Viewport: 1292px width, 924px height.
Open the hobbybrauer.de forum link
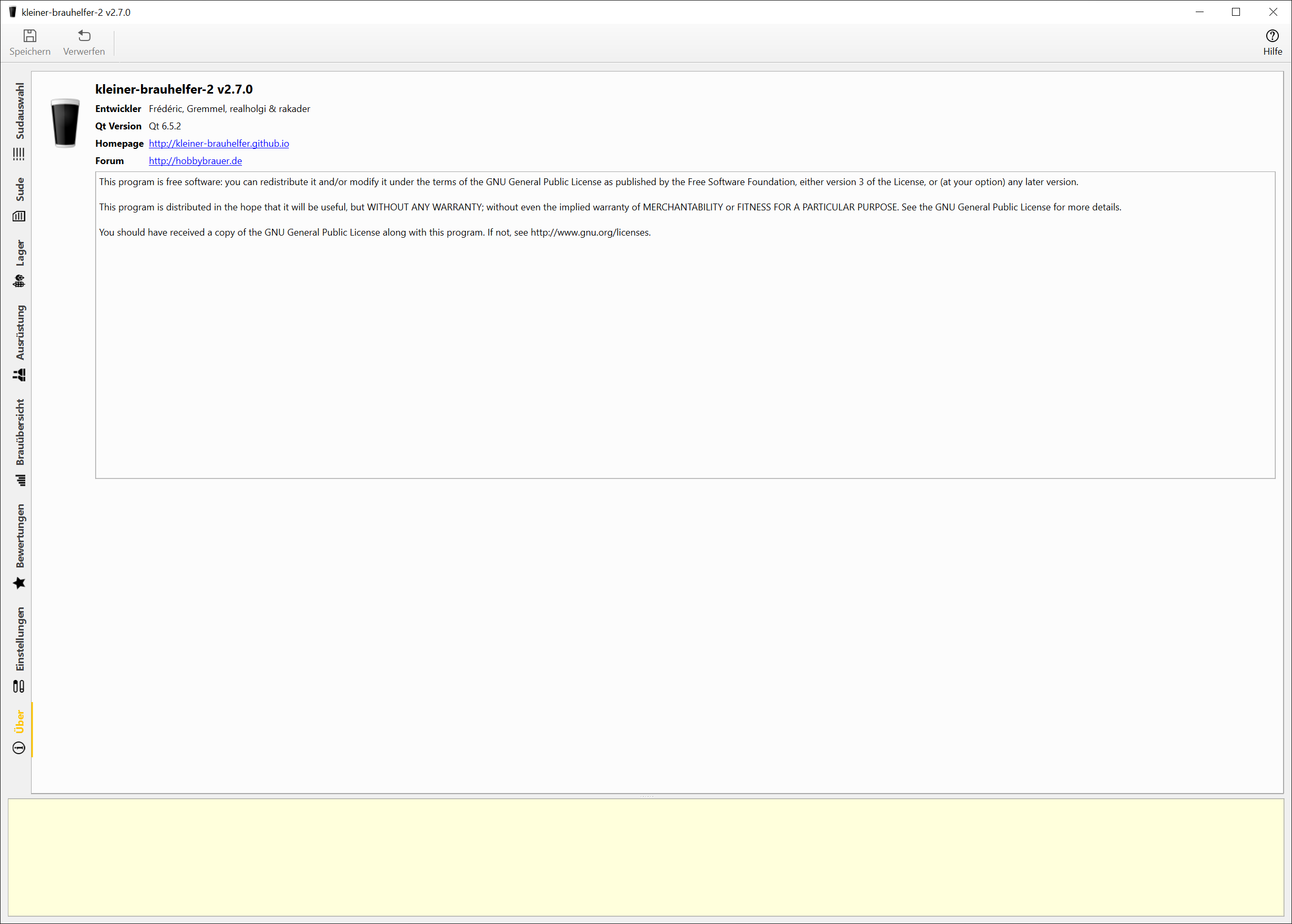coord(195,161)
